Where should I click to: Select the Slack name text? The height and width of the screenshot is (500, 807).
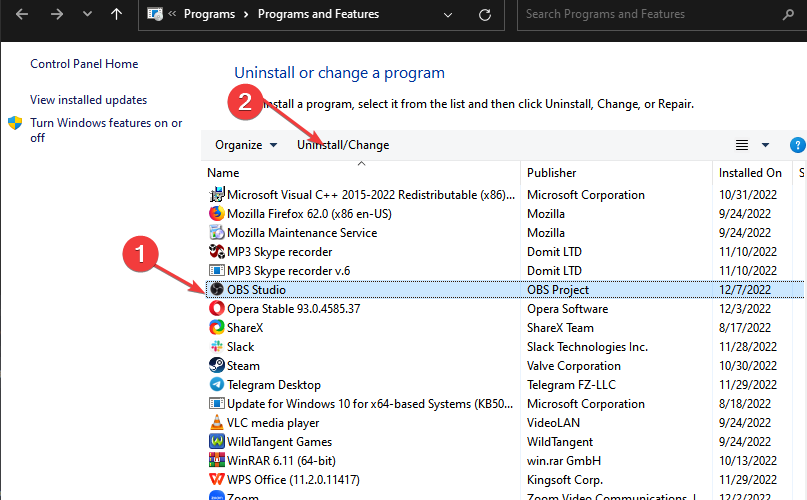tap(240, 347)
